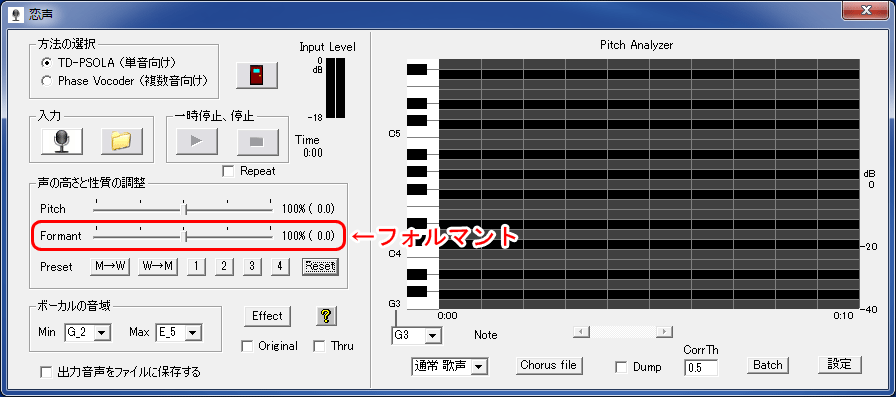Select preset button 2
This screenshot has height=397, width=896.
coord(224,266)
